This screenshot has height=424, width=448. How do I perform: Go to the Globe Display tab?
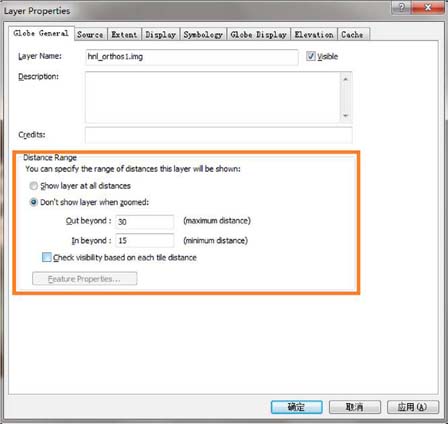[259, 34]
